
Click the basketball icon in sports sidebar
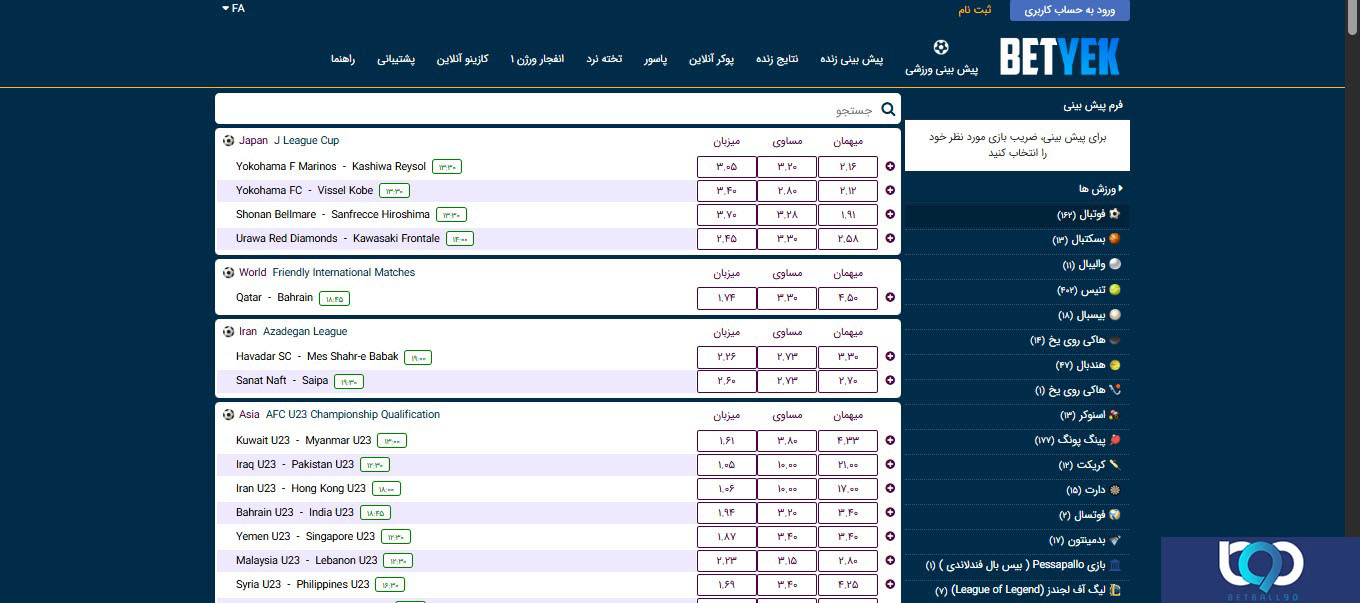point(1114,239)
